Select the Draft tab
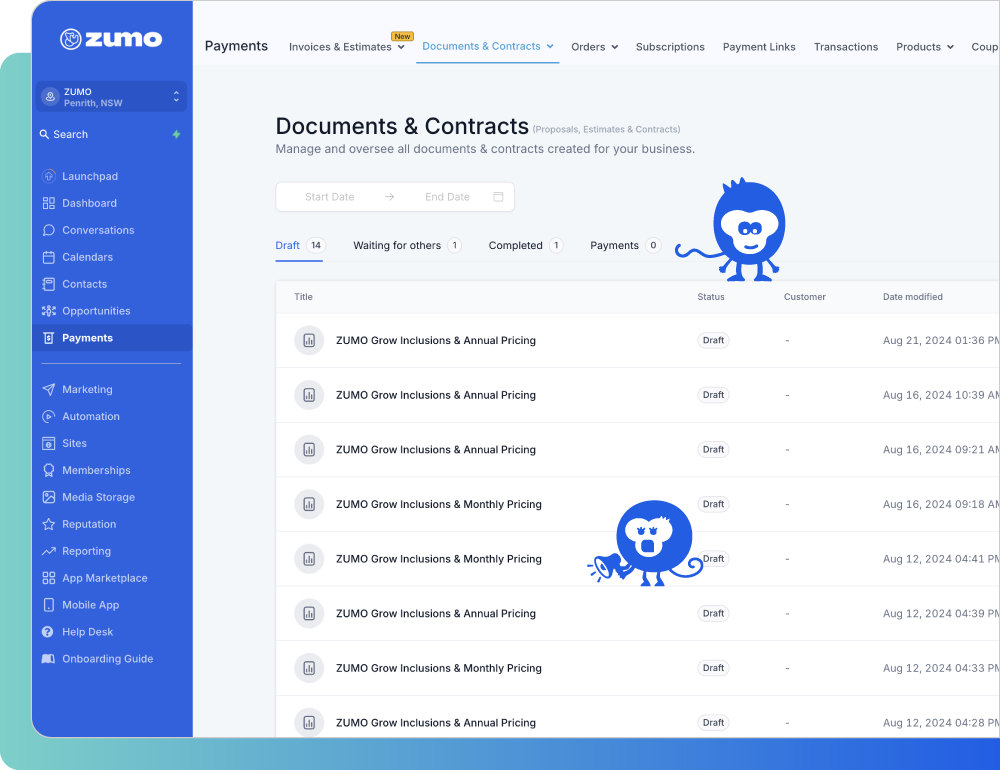Image resolution: width=1000 pixels, height=770 pixels. [300, 246]
